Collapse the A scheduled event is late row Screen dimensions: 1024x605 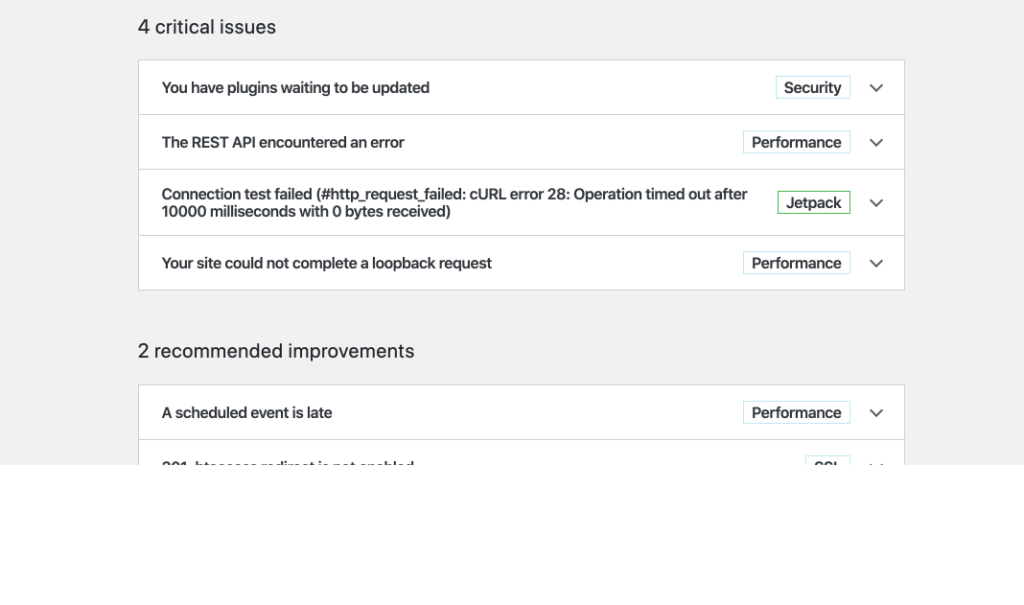click(876, 412)
